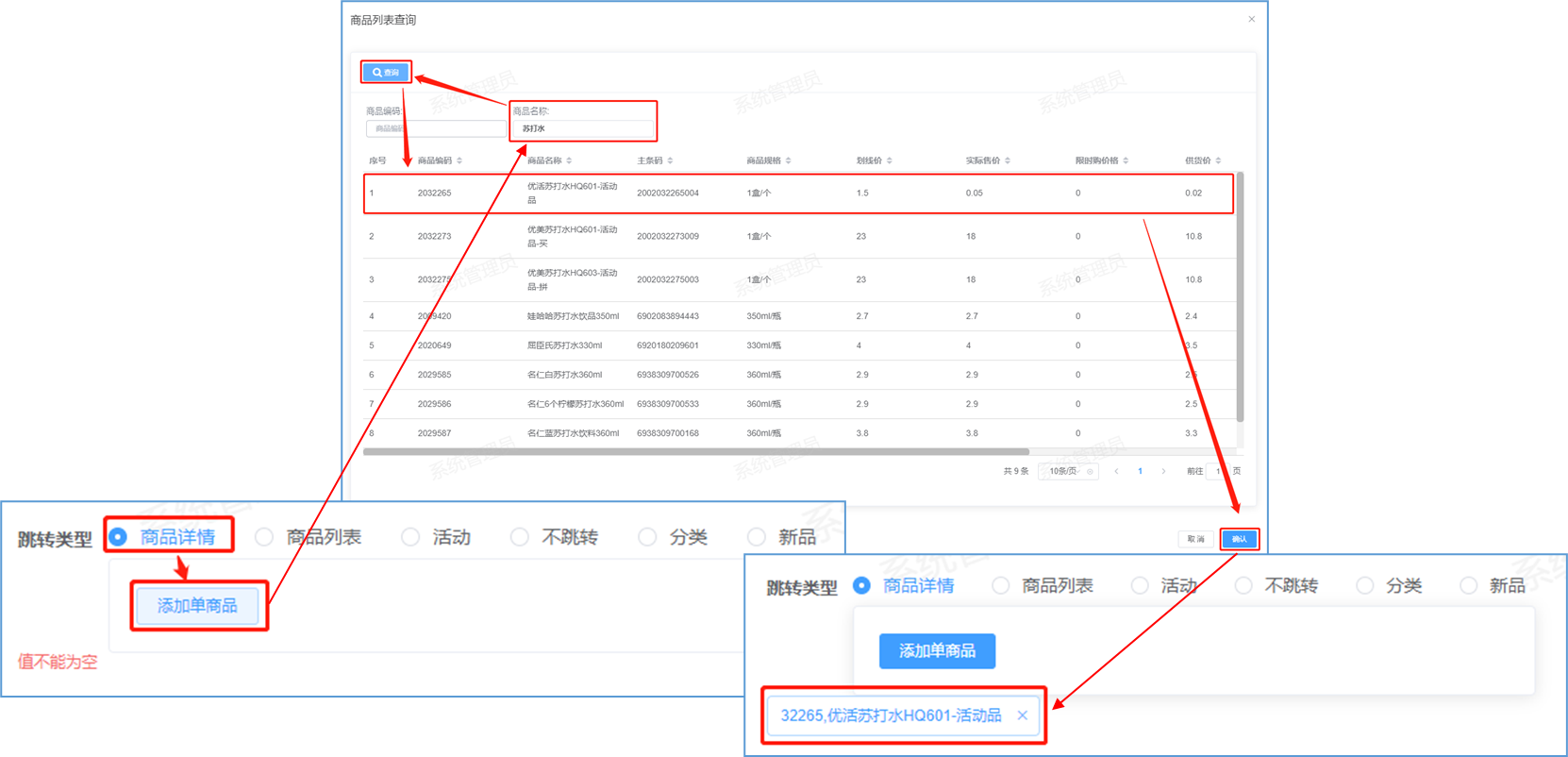
Task: Select 分类 radio in panel with product tag
Action: 1364,586
